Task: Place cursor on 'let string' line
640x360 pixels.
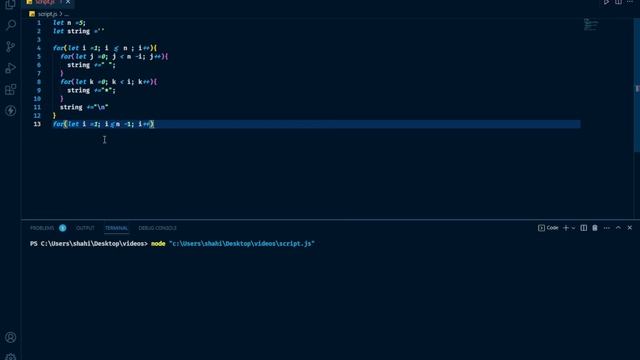Action: coord(79,31)
